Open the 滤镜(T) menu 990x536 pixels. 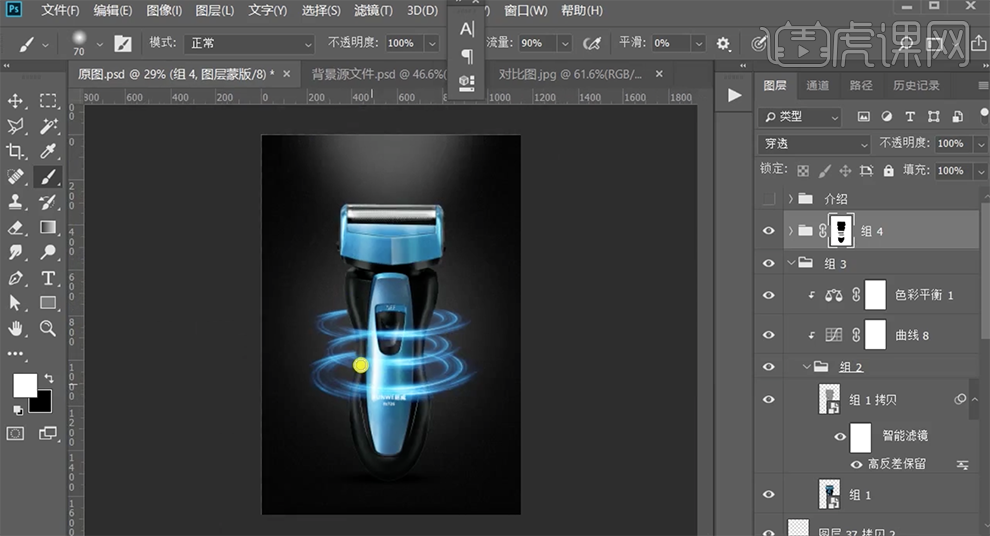click(373, 11)
